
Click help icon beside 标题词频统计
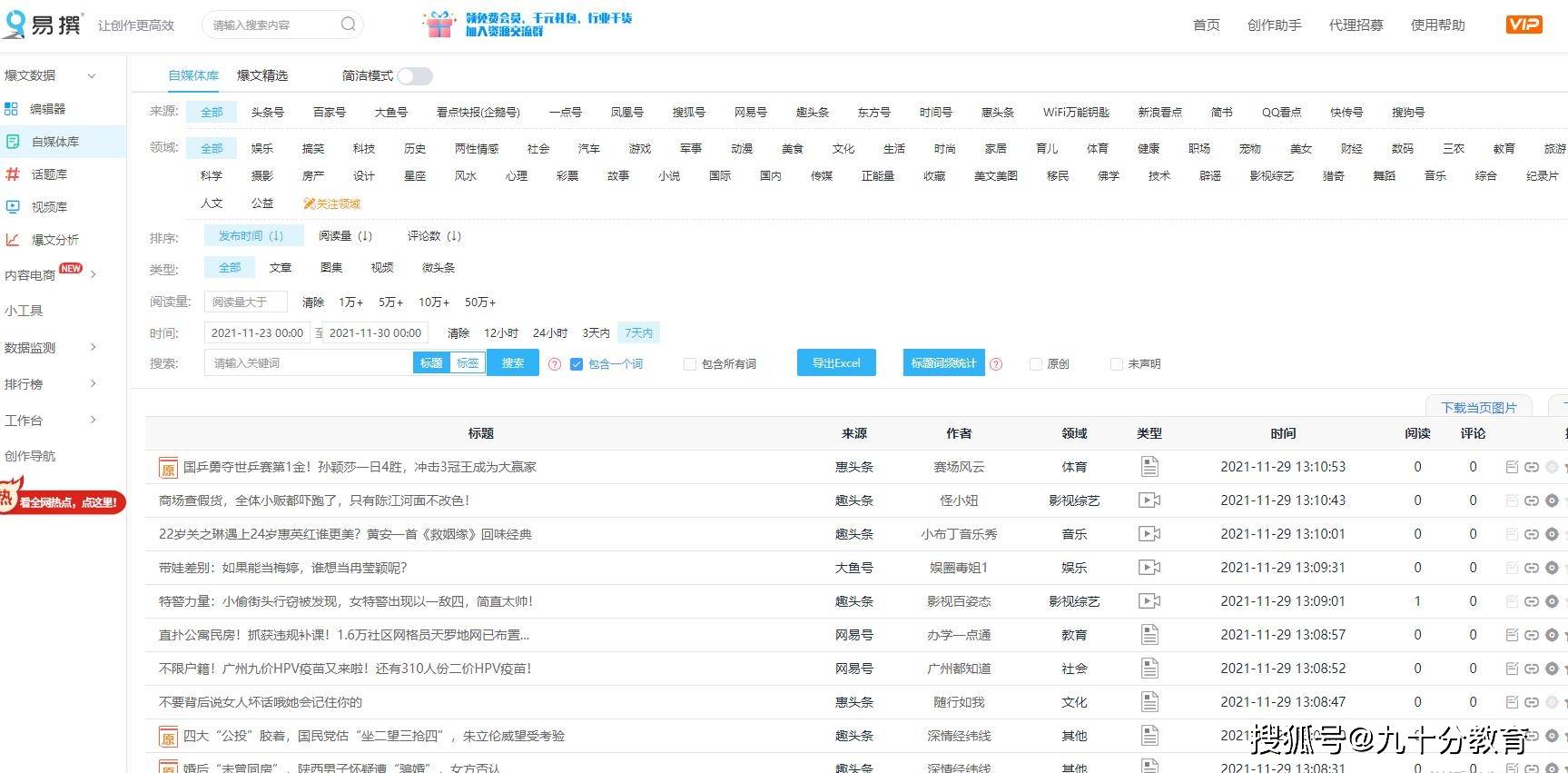[x=996, y=364]
